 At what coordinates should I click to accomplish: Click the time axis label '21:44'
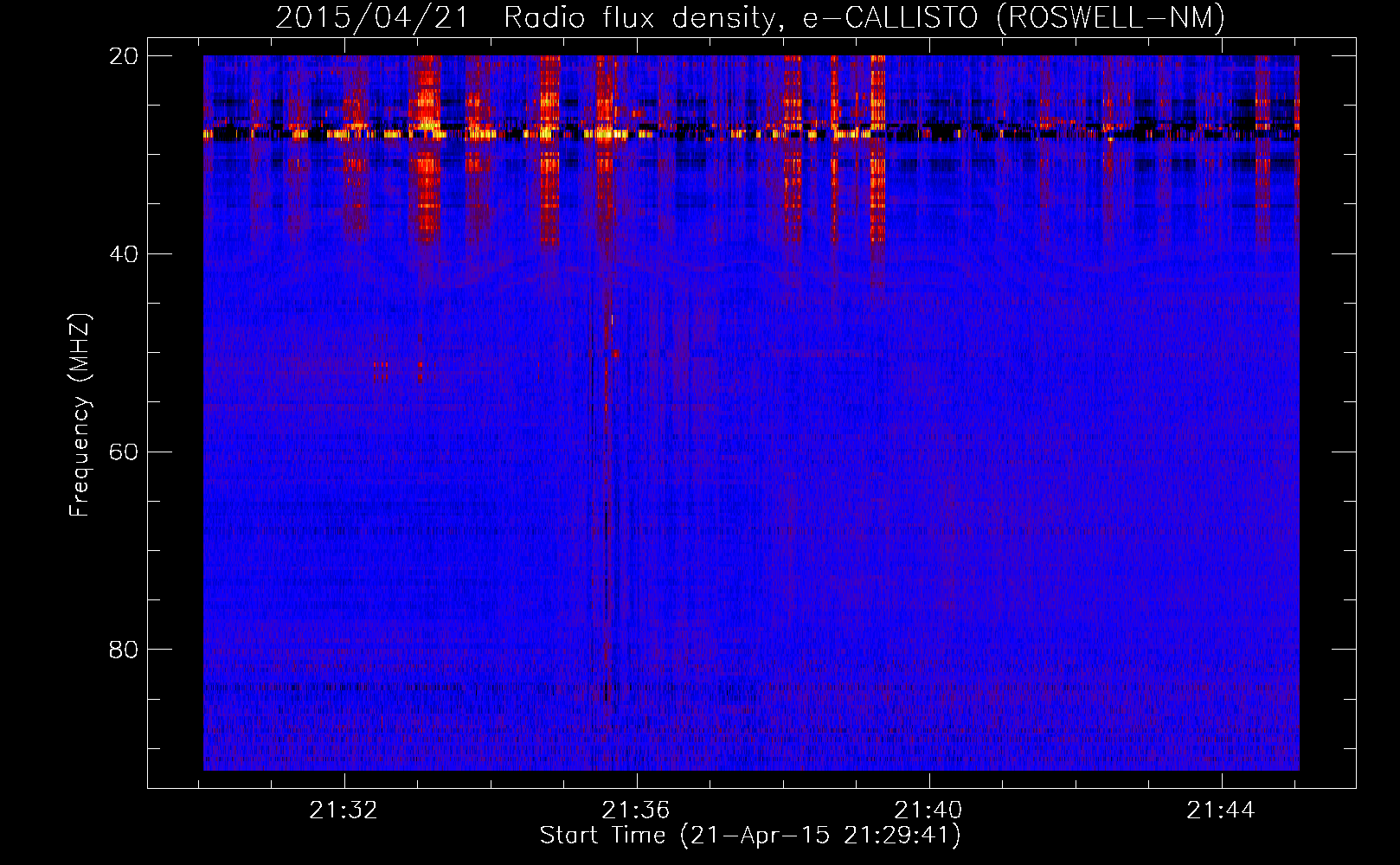click(x=1220, y=811)
